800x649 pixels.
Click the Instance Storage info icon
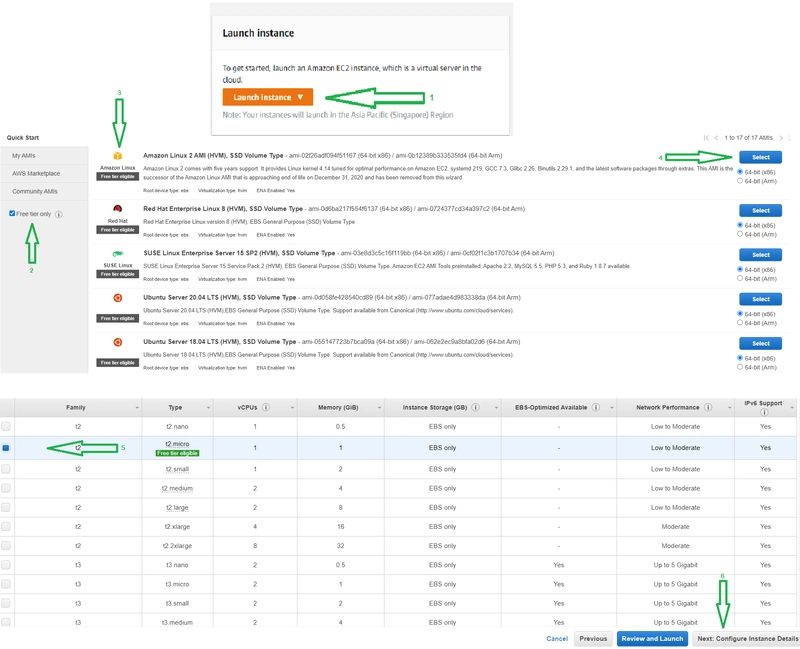point(476,407)
